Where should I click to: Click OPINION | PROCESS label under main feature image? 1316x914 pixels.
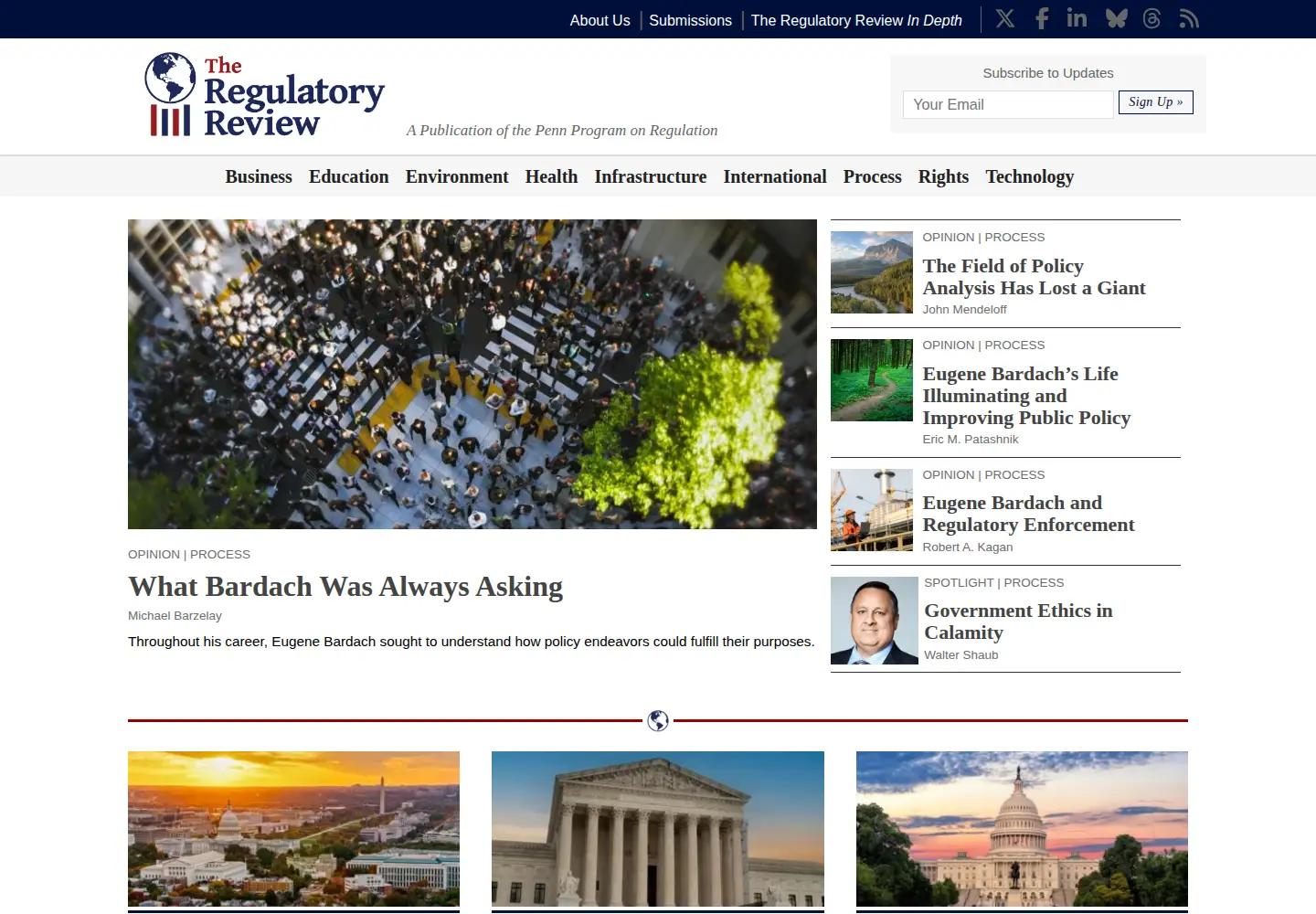(189, 554)
